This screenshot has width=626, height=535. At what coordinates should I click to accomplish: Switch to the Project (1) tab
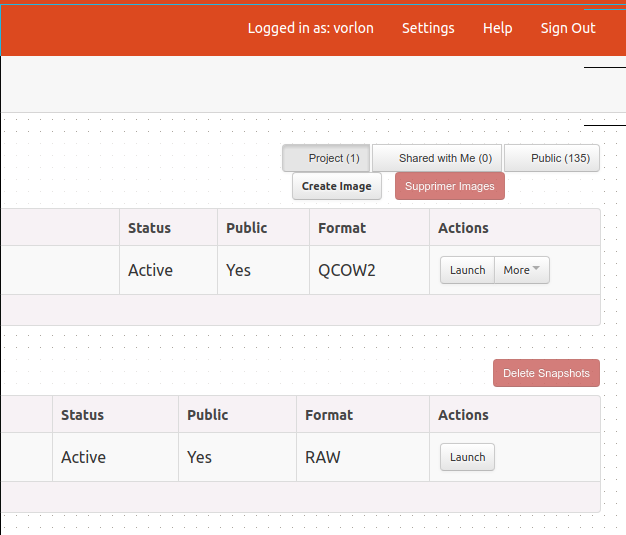[x=326, y=158]
